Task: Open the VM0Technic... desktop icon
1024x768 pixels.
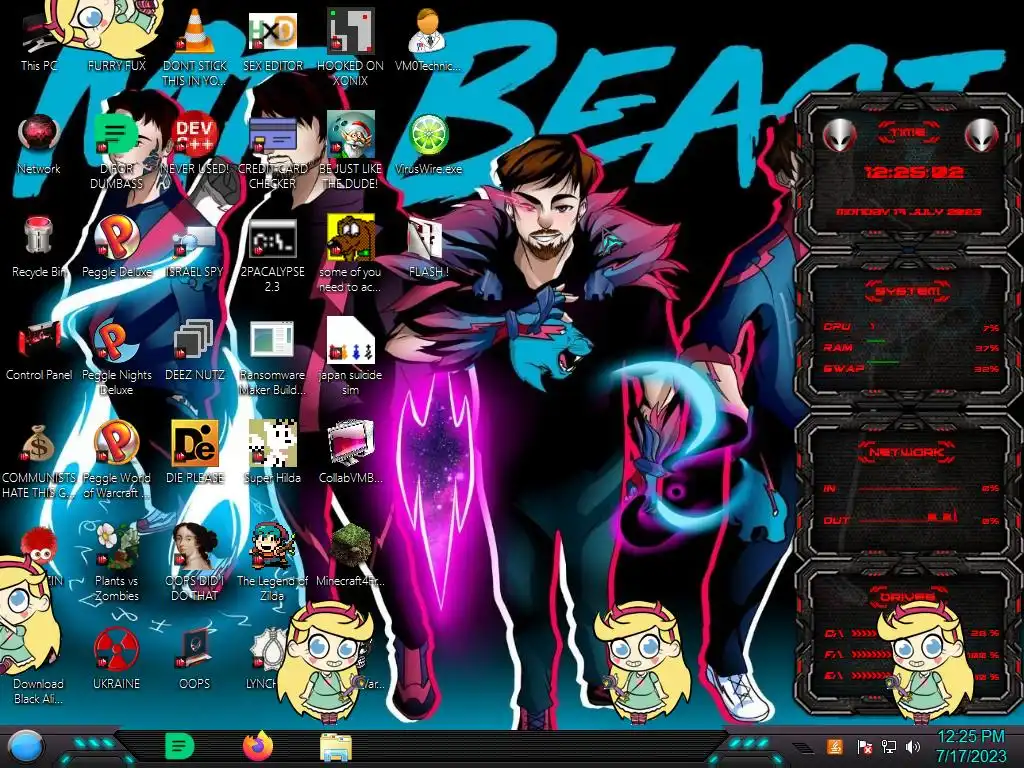Action: [428, 39]
